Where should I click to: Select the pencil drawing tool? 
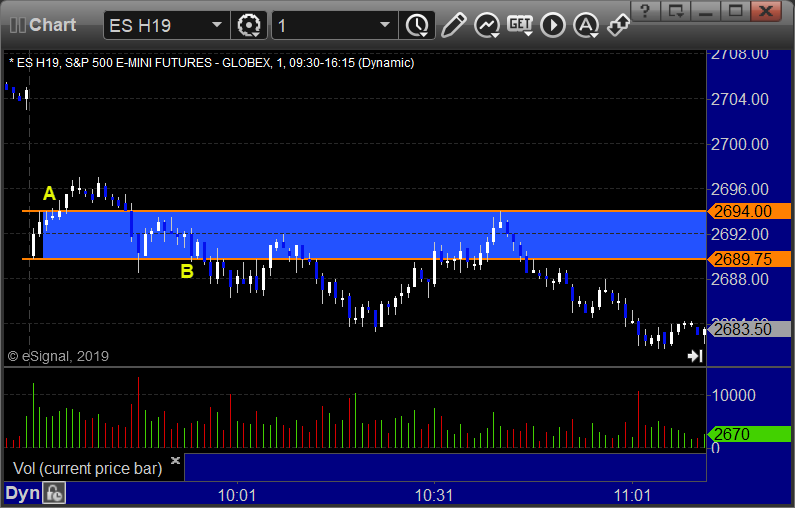pos(453,25)
